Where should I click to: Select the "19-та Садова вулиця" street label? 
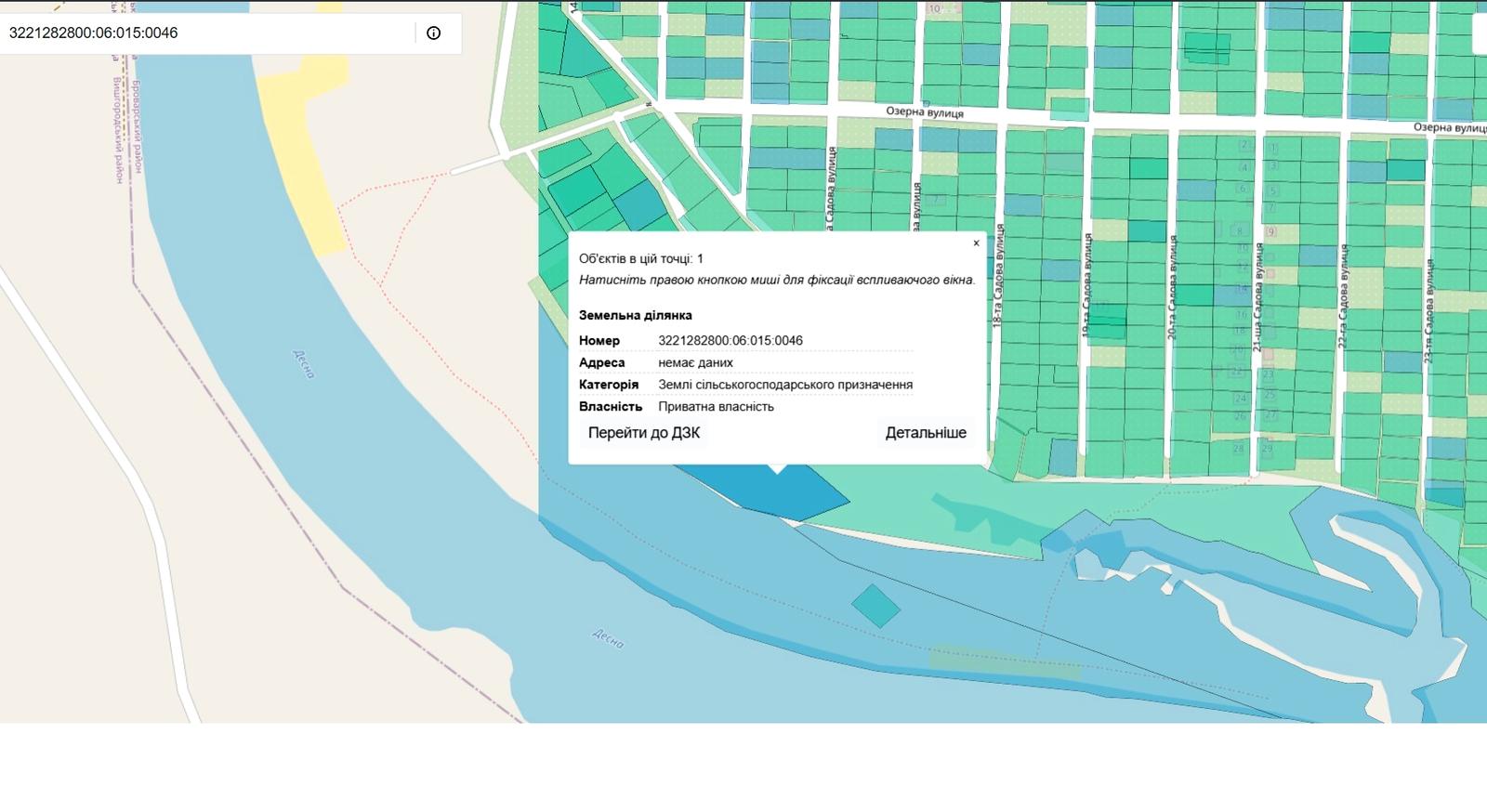point(1086,285)
